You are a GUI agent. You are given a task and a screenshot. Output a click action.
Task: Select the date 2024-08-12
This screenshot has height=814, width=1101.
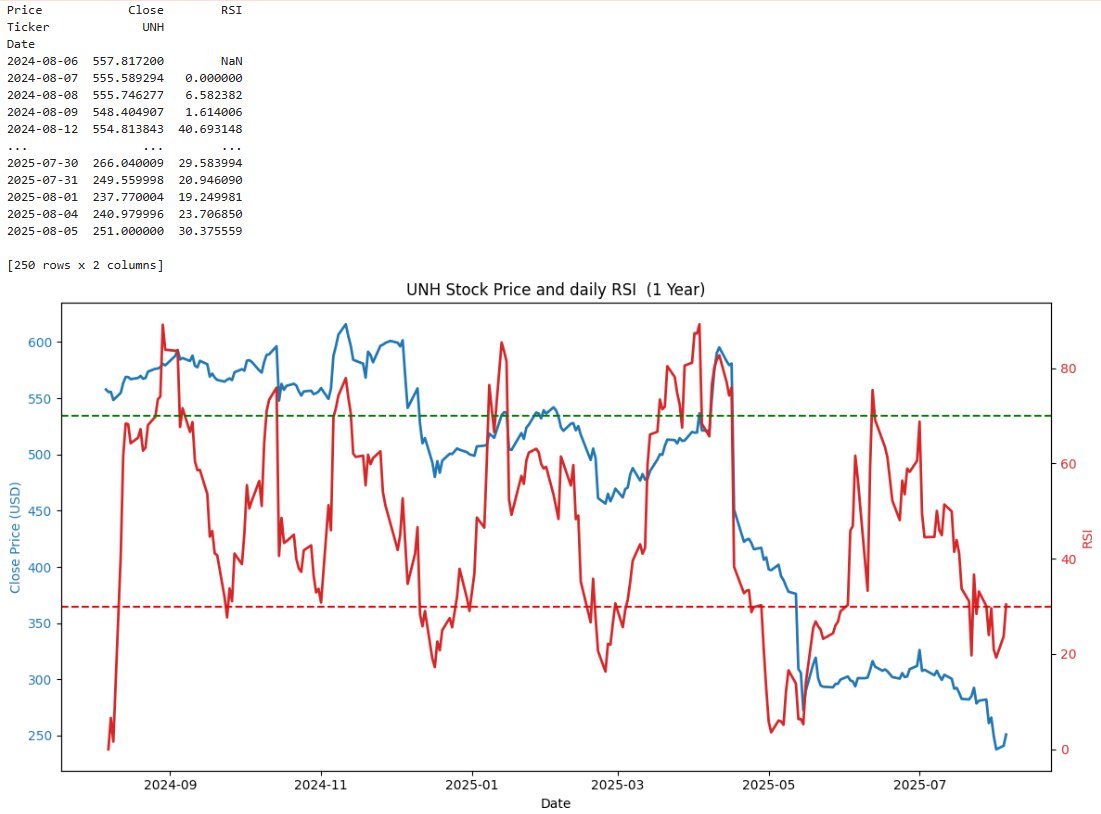[x=43, y=129]
